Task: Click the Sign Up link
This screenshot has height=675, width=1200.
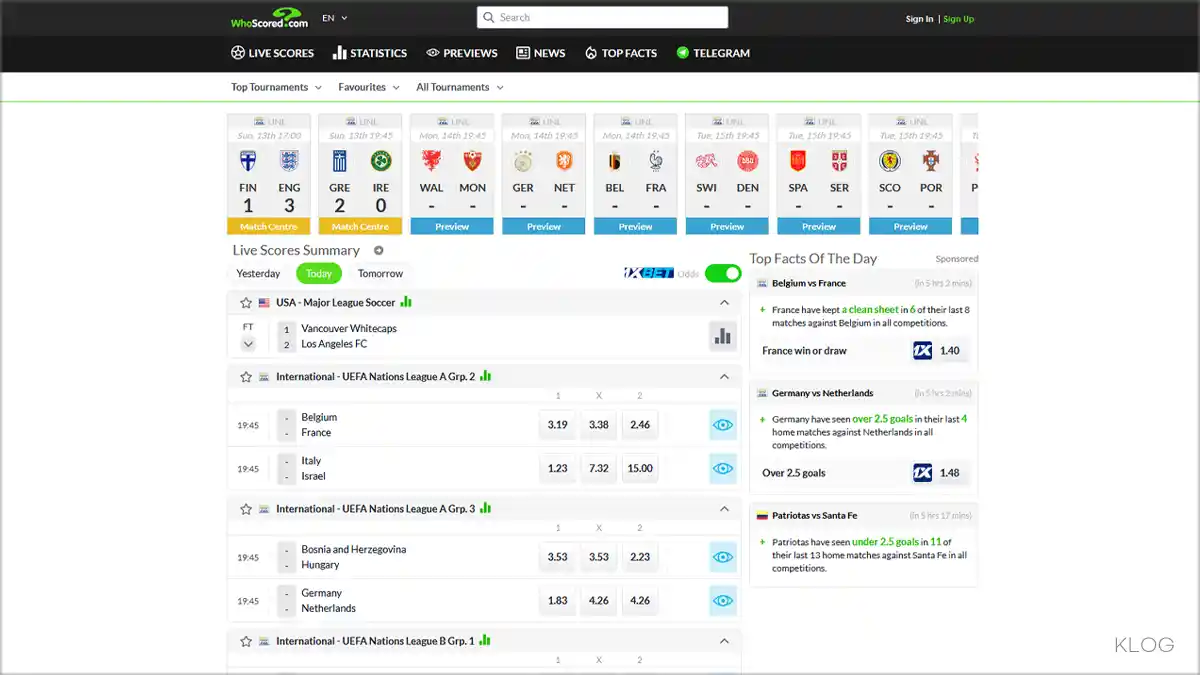Action: [958, 19]
